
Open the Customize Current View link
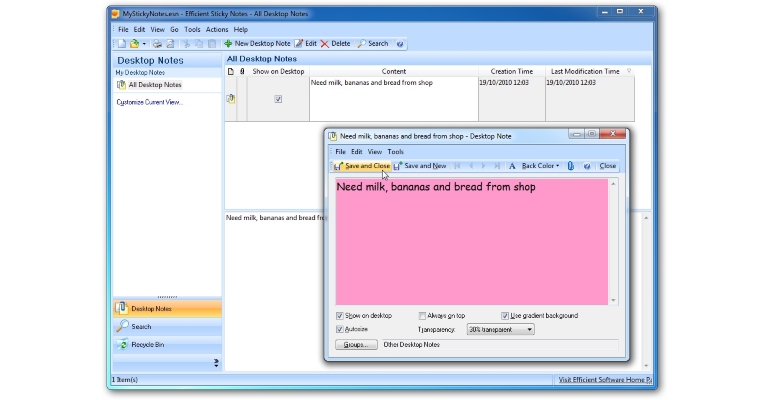point(149,102)
